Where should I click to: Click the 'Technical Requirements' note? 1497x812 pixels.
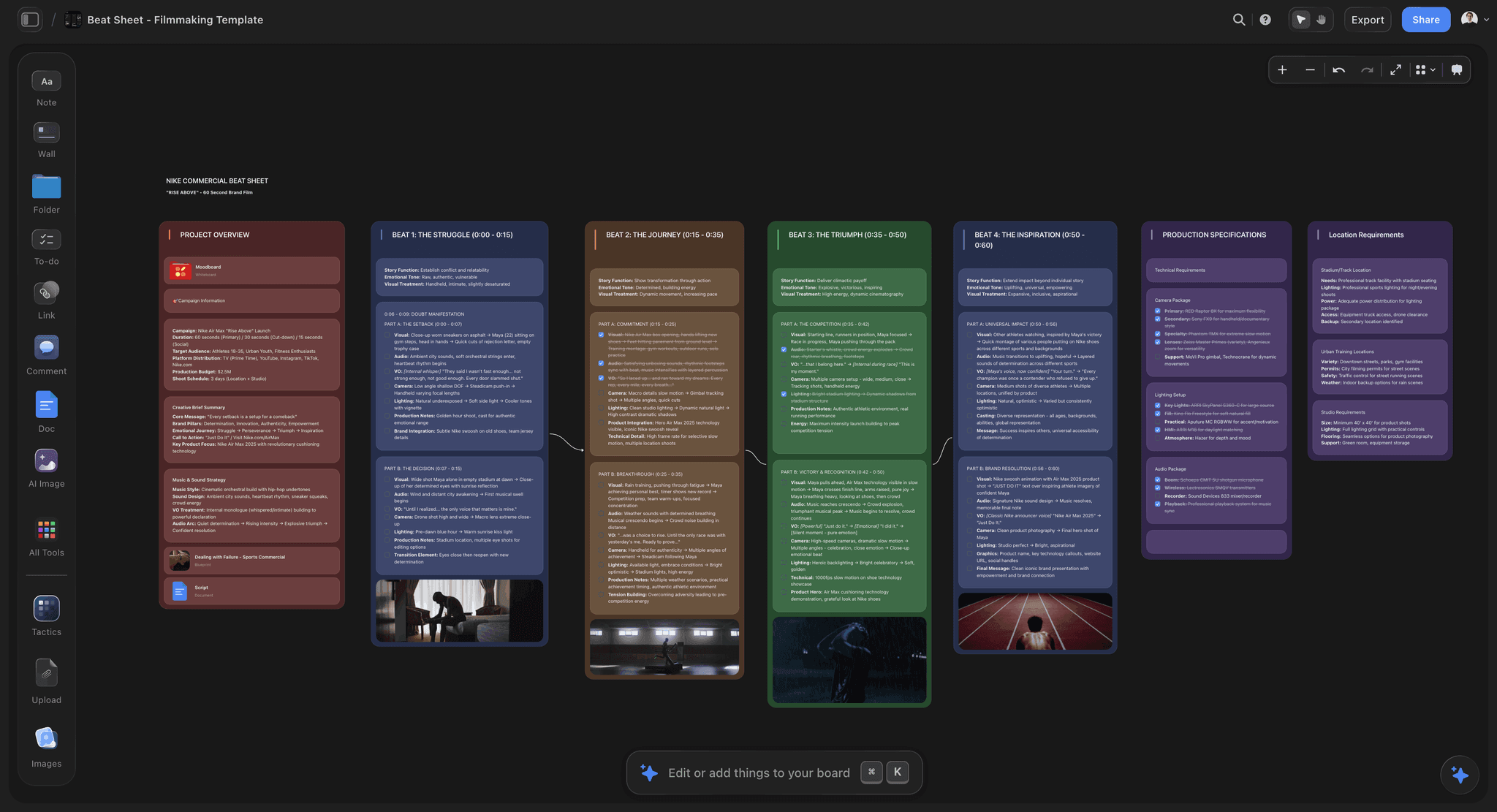[1216, 270]
